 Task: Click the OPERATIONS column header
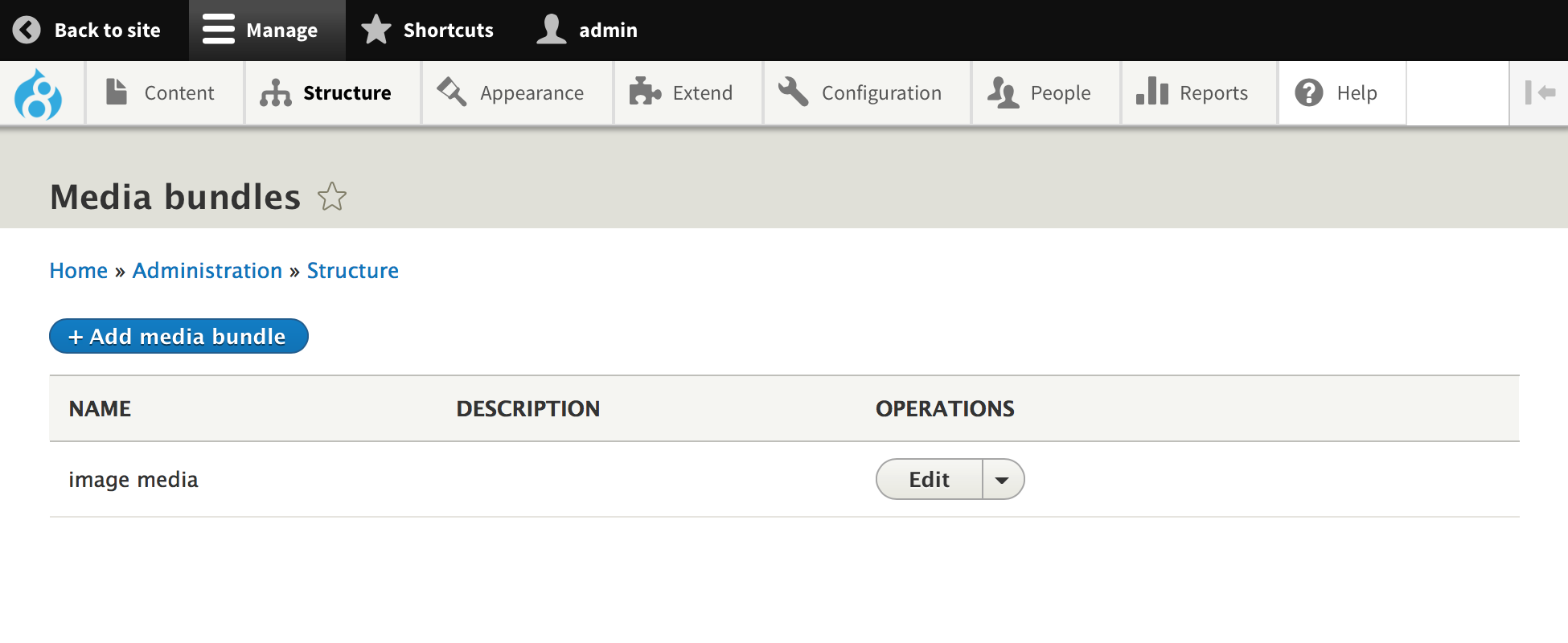pyautogui.click(x=946, y=409)
